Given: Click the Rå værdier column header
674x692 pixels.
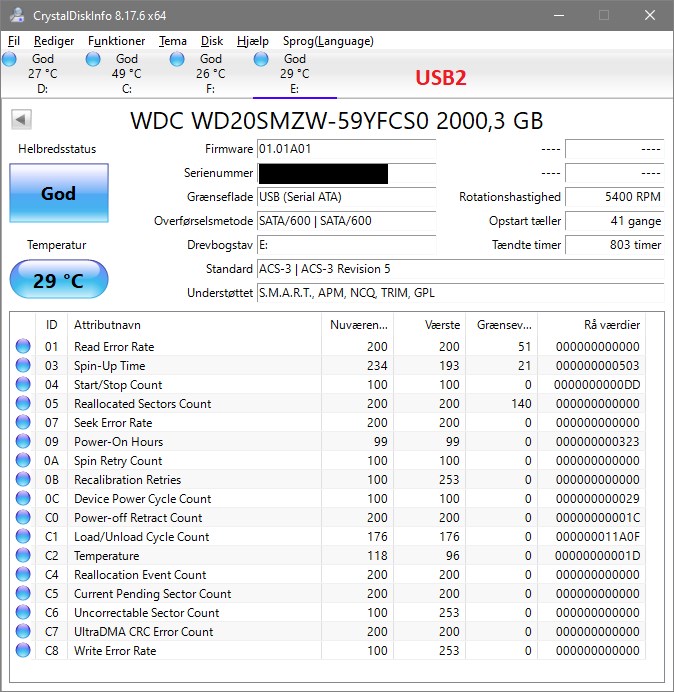Looking at the screenshot, I should (591, 325).
